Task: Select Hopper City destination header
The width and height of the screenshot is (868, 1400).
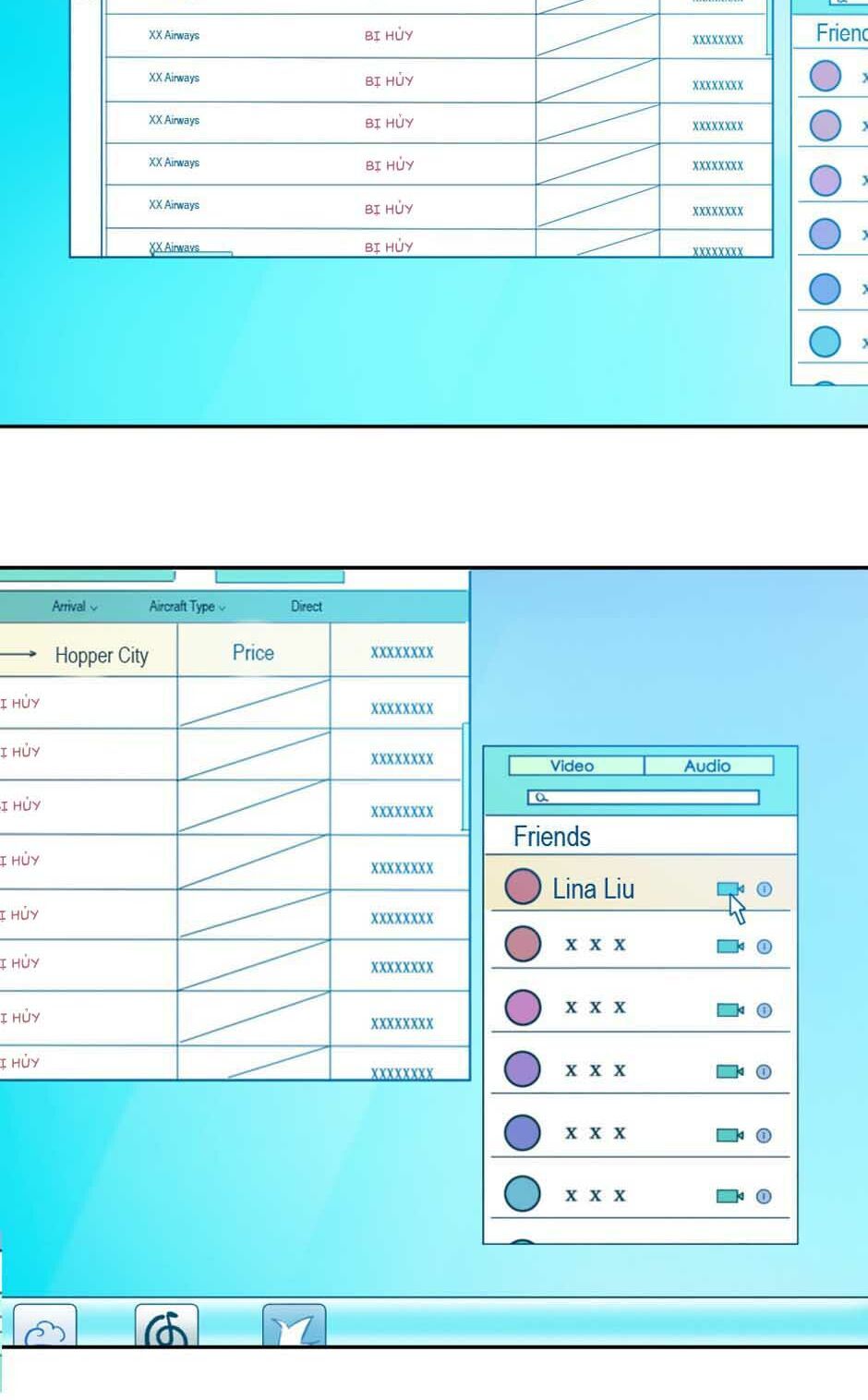Action: (102, 655)
